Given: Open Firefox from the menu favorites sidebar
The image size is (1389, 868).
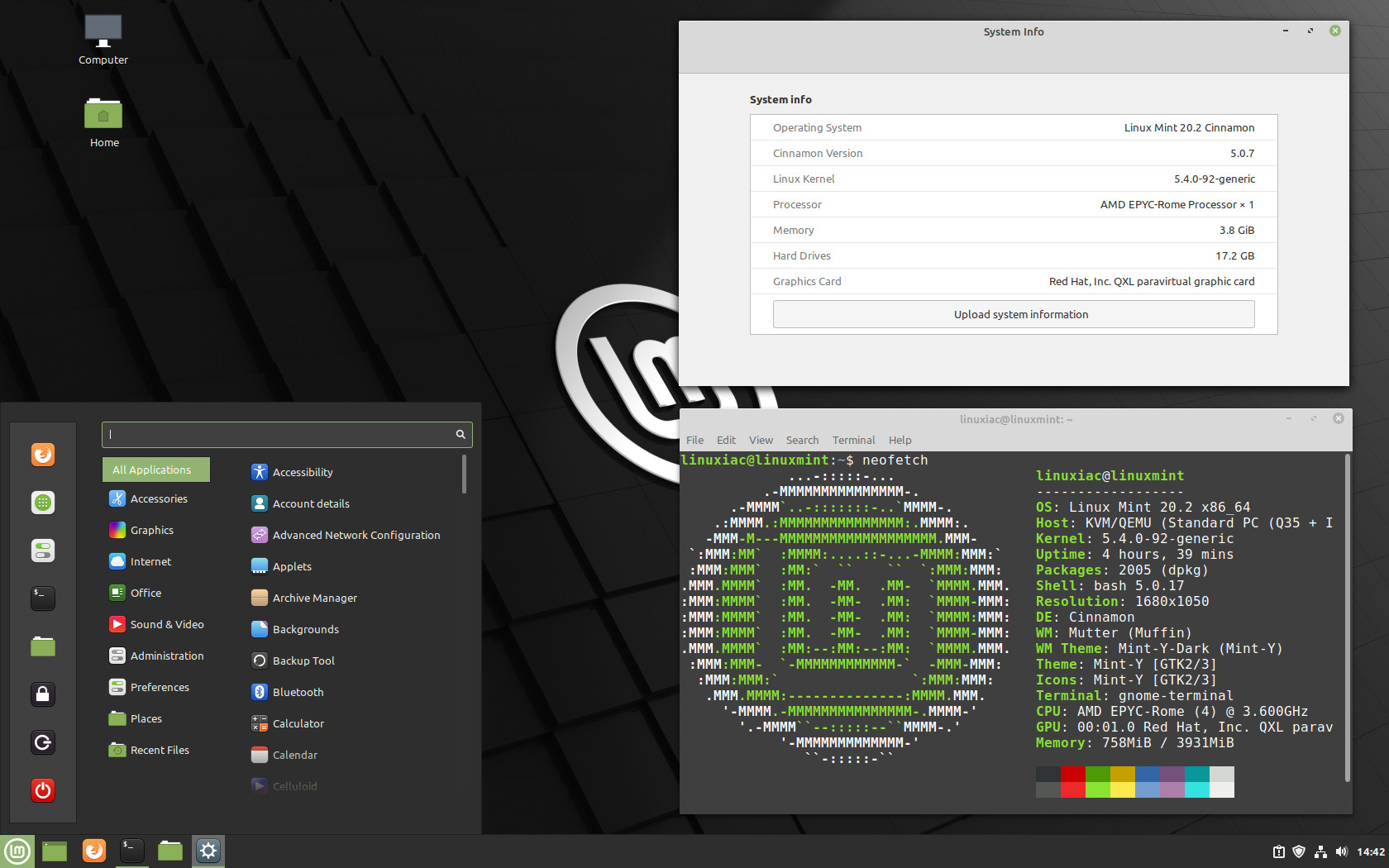Looking at the screenshot, I should tap(43, 455).
